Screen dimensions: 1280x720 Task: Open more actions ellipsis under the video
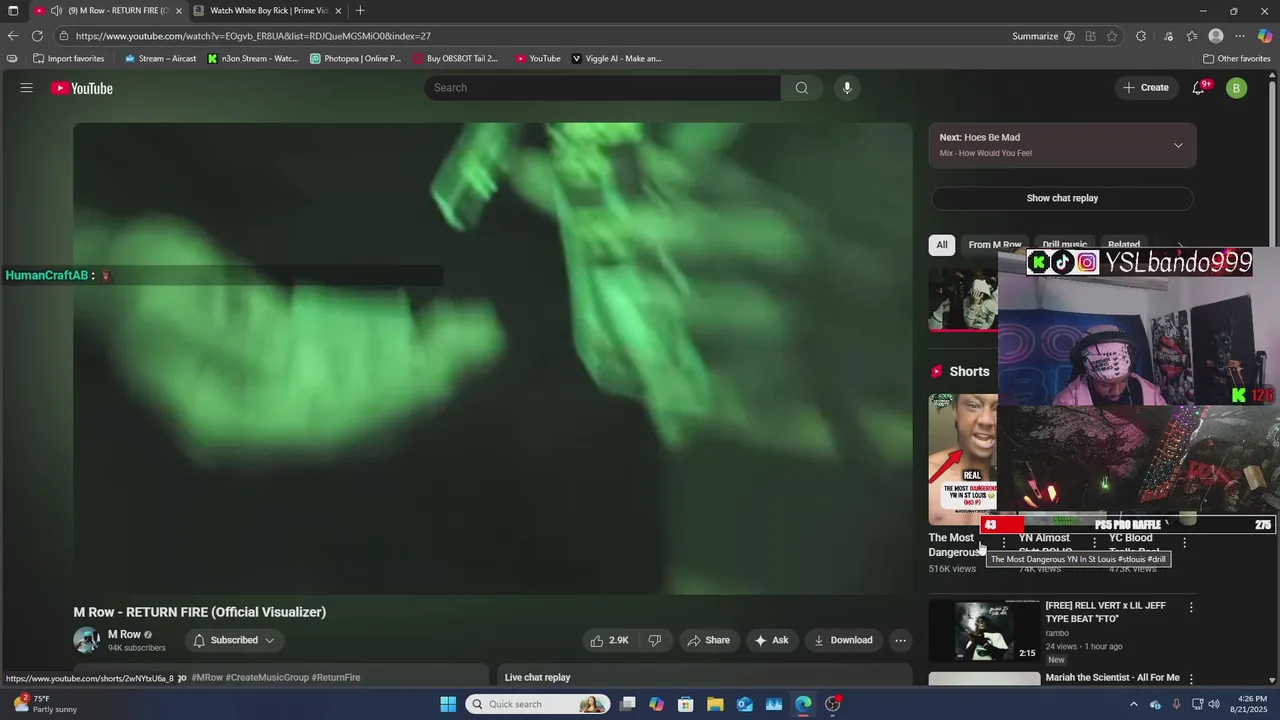900,640
